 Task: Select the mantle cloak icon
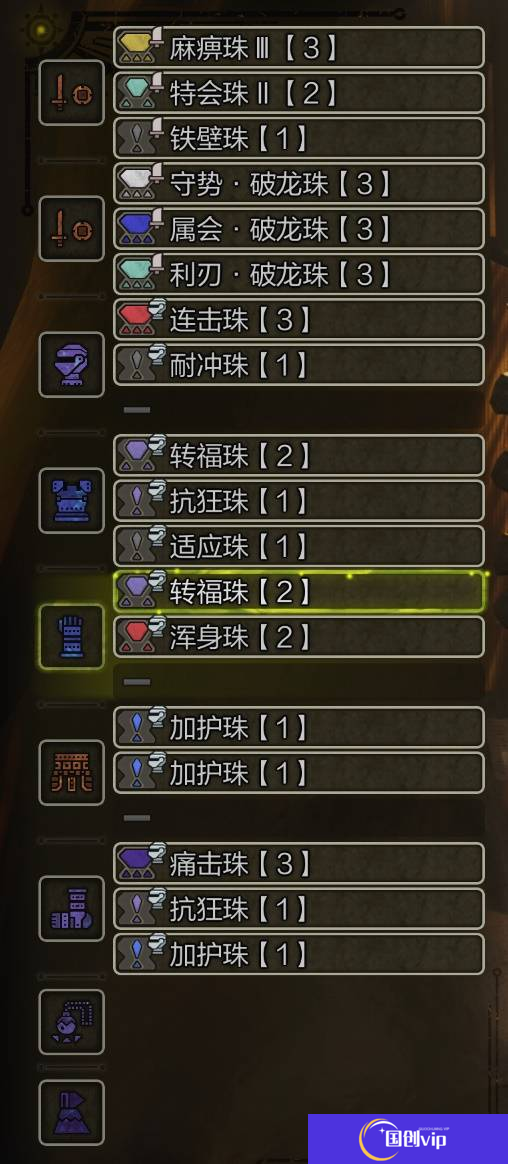[x=71, y=1112]
